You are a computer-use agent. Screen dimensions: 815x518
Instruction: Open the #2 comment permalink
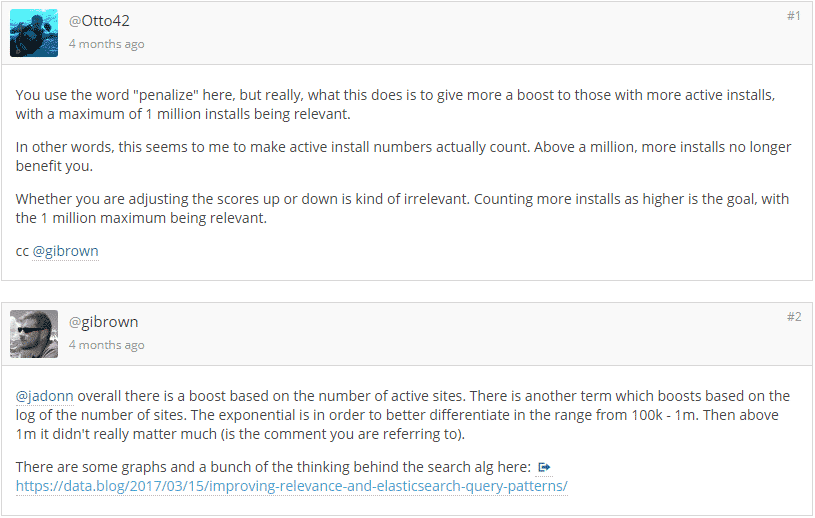794,317
